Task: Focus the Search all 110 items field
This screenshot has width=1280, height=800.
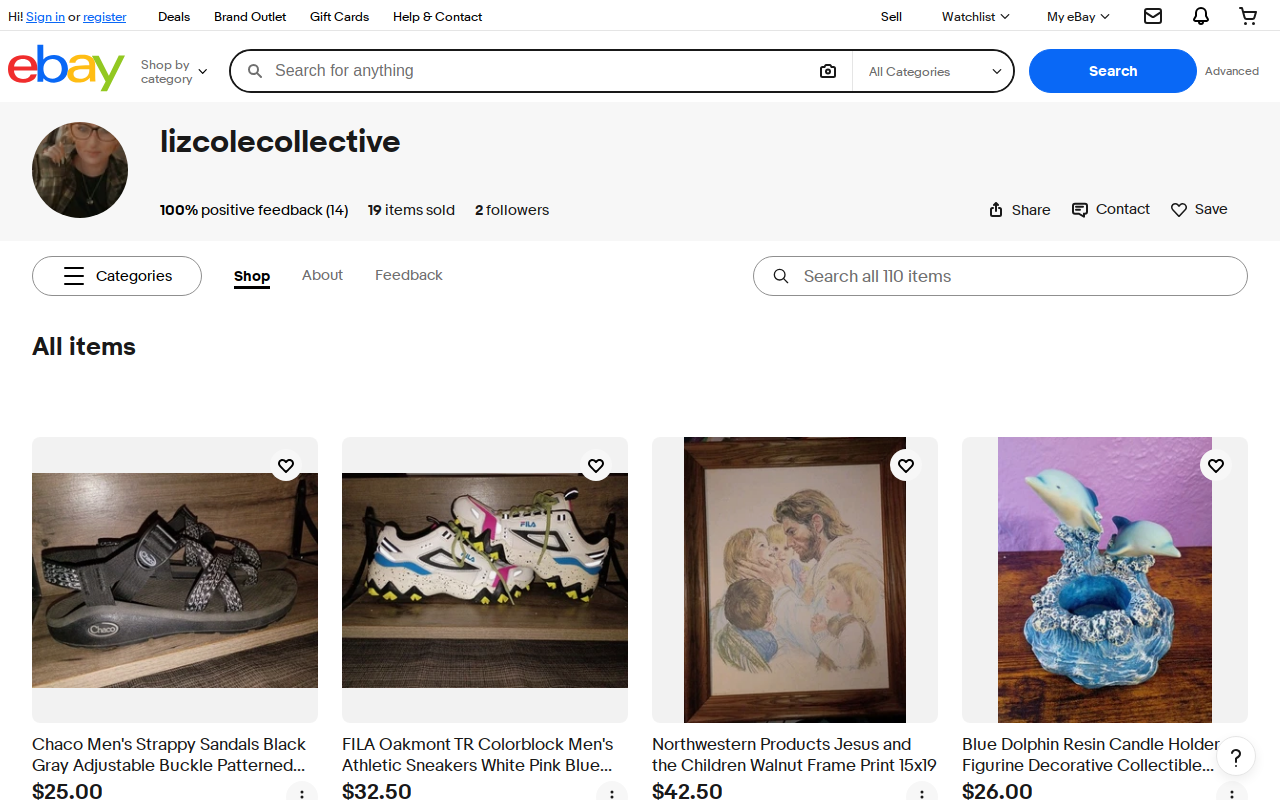Action: point(1000,276)
